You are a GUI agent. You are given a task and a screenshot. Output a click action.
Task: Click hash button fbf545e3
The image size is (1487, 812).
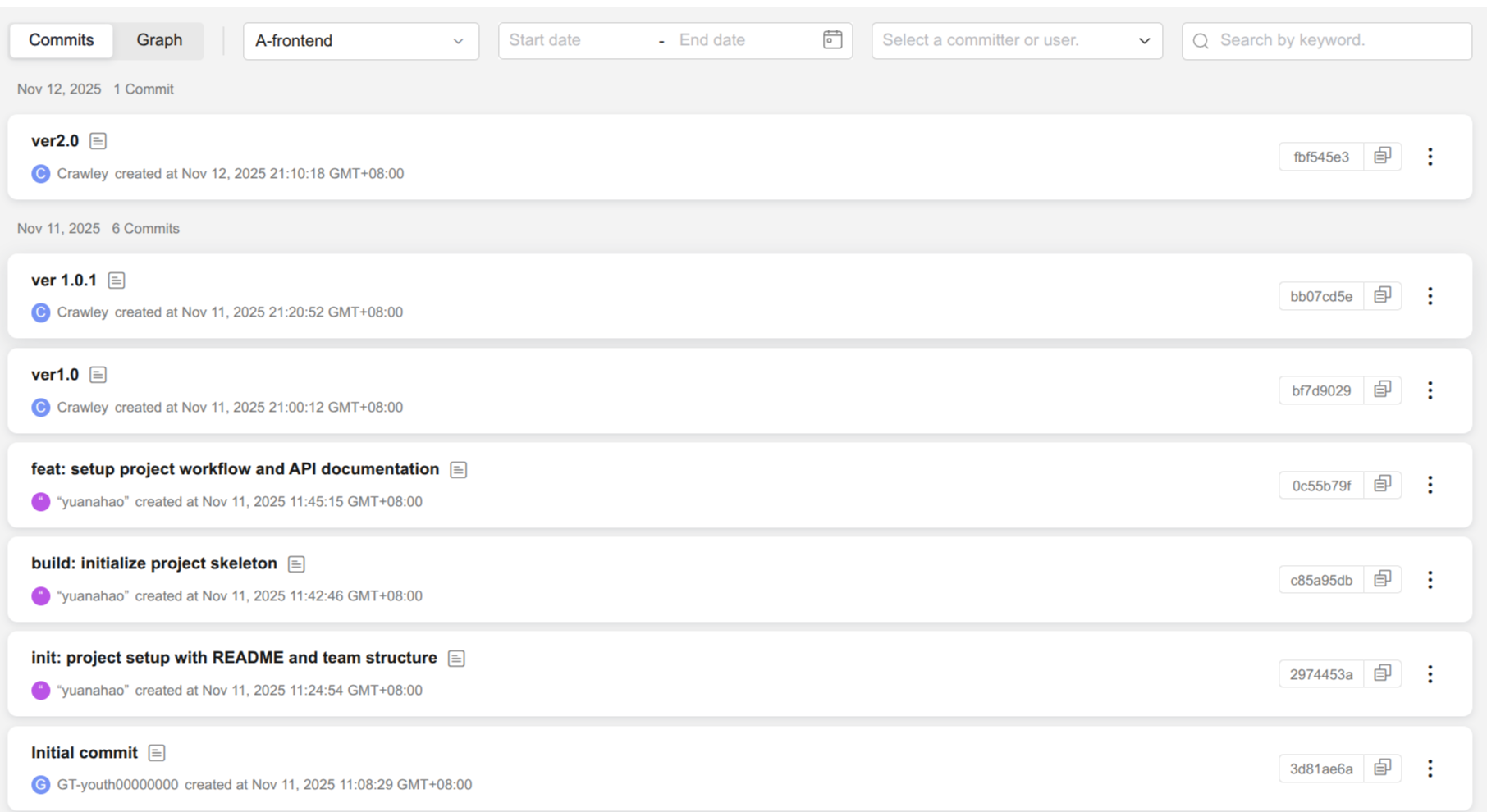[1321, 157]
